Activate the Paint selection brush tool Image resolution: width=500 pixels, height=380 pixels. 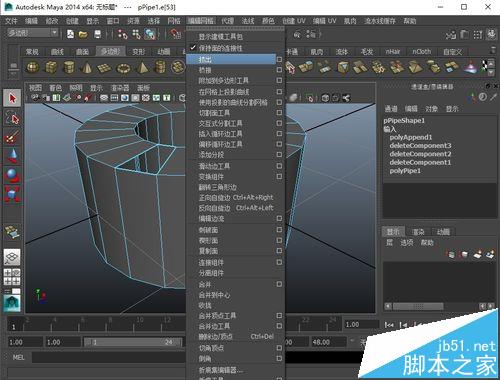[12, 137]
